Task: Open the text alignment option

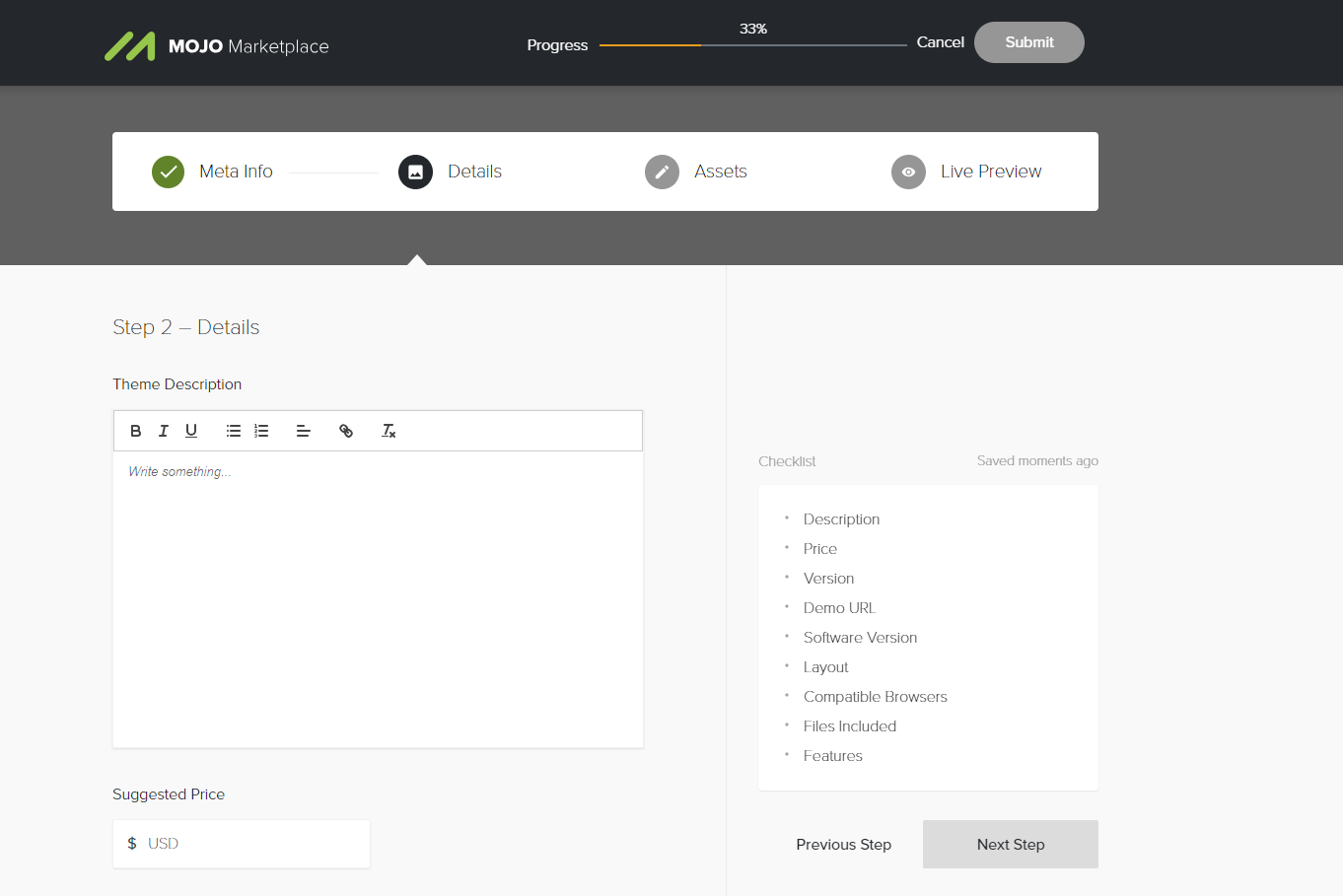Action: 303,430
